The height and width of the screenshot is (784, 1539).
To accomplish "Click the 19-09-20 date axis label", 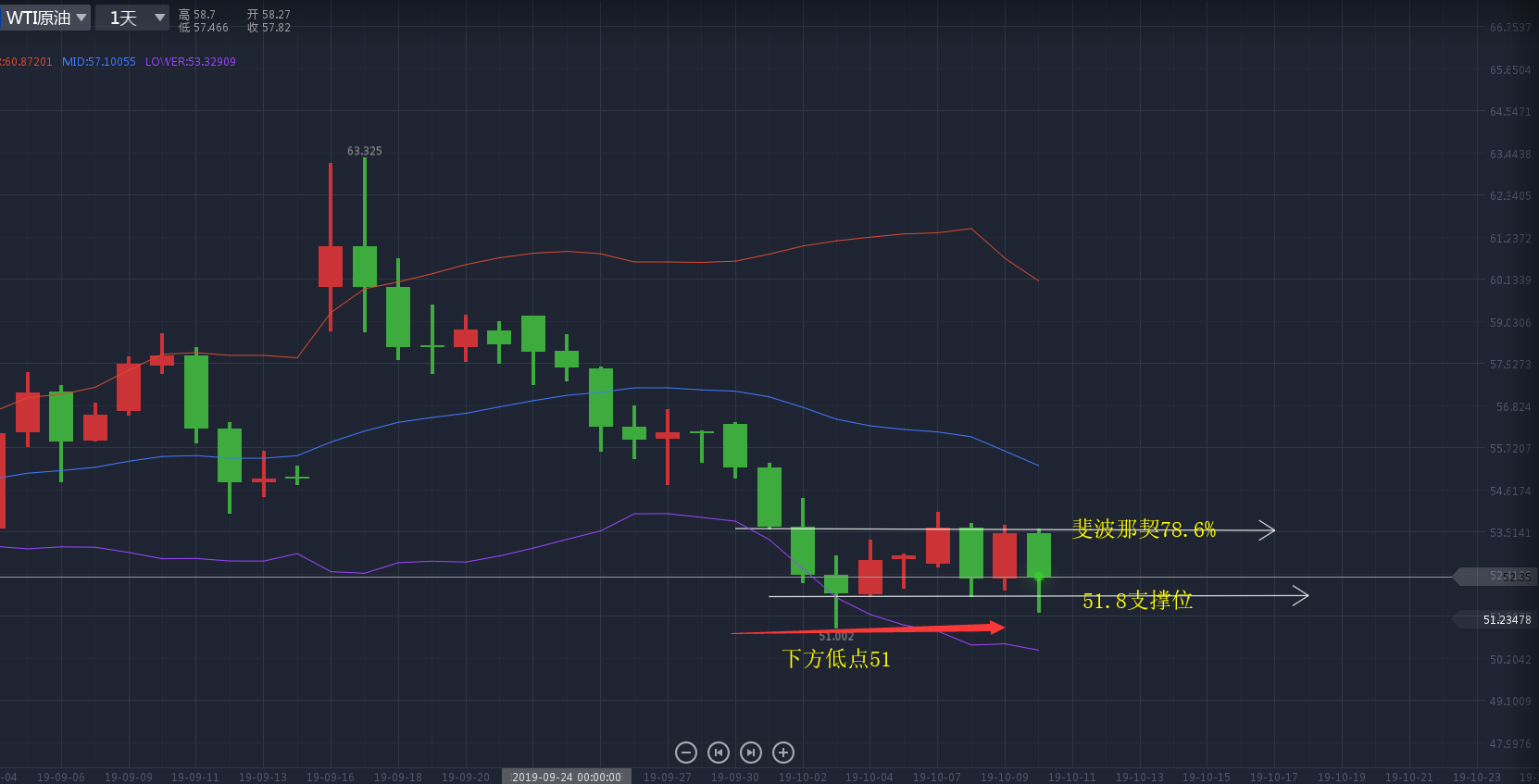I will 466,778.
